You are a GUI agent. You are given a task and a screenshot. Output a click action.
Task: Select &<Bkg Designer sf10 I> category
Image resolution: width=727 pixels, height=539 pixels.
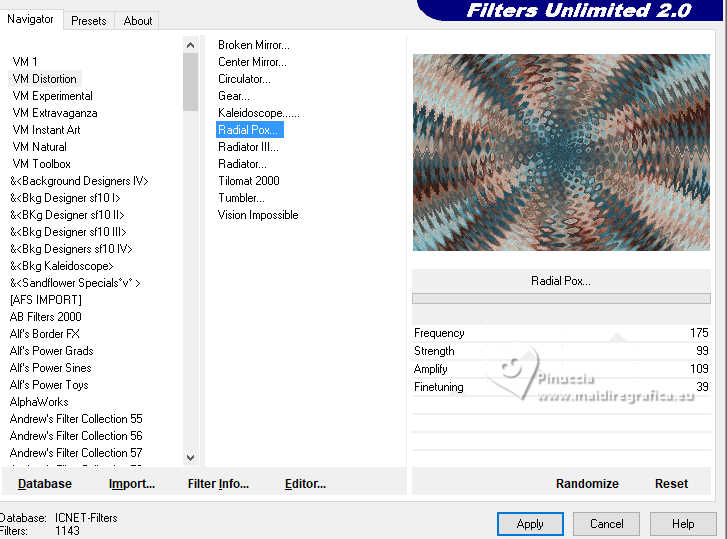(65, 198)
